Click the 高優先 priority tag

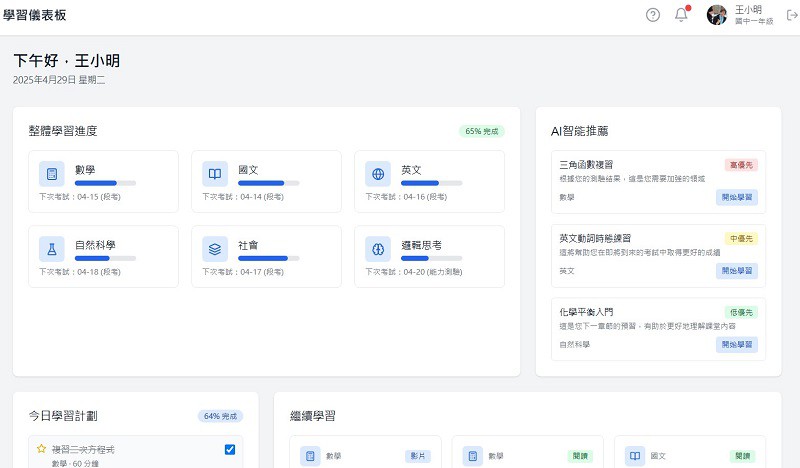741,165
